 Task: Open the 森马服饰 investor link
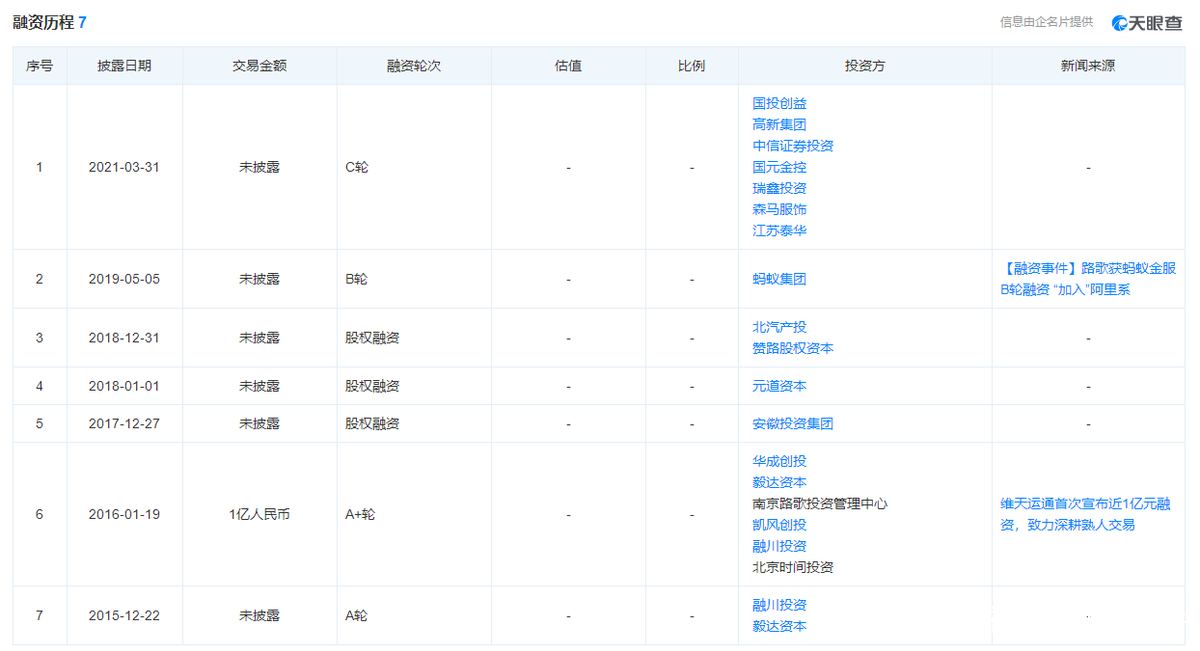[779, 209]
